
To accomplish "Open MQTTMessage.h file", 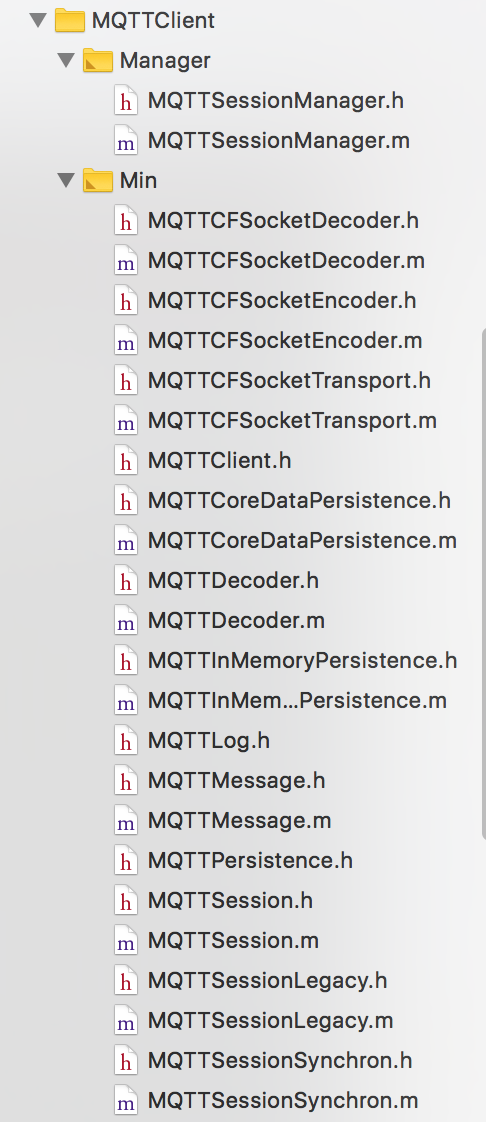I will 236,781.
